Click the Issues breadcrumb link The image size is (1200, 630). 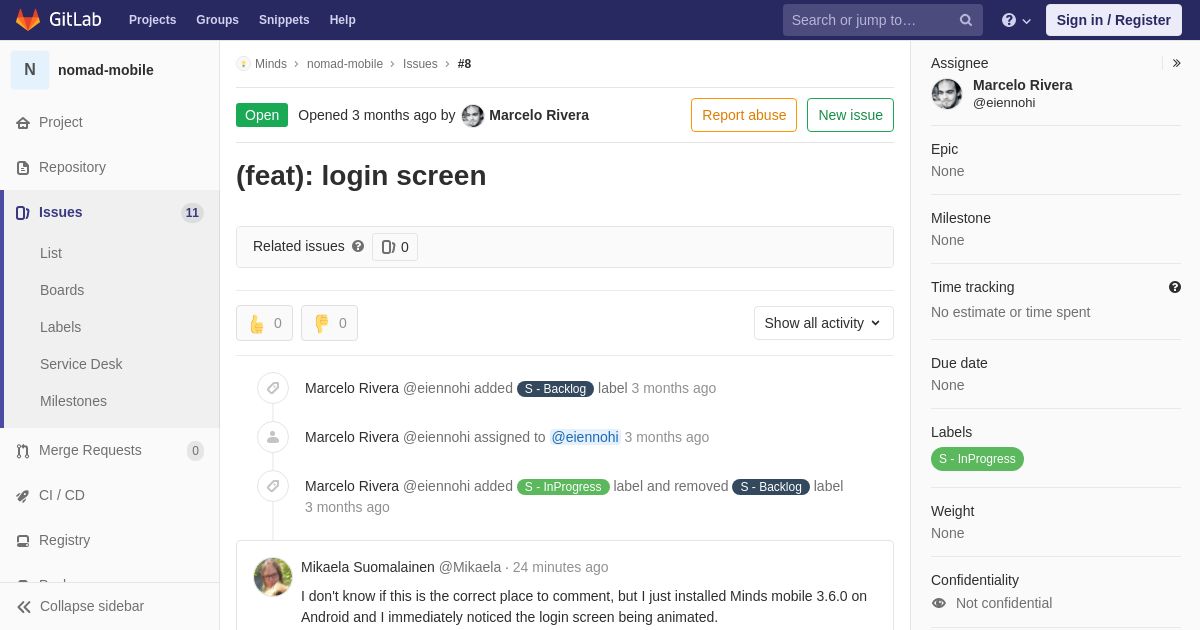click(x=420, y=64)
